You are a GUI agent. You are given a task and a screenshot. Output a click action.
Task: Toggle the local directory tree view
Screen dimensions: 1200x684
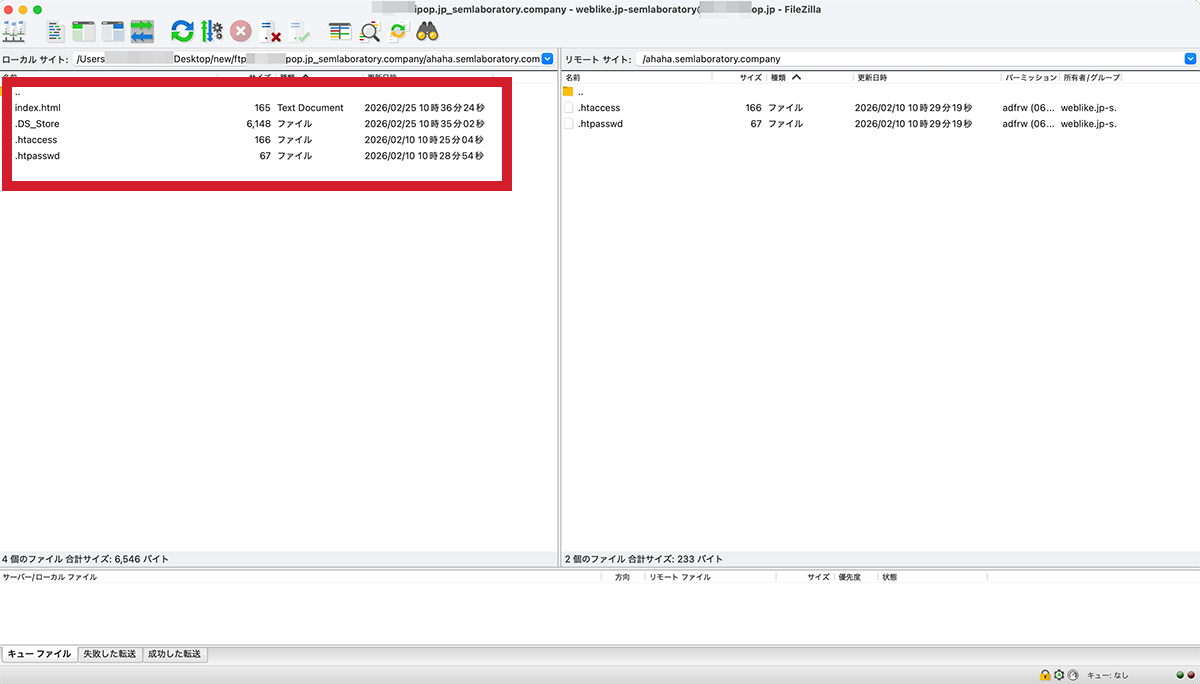pos(84,31)
